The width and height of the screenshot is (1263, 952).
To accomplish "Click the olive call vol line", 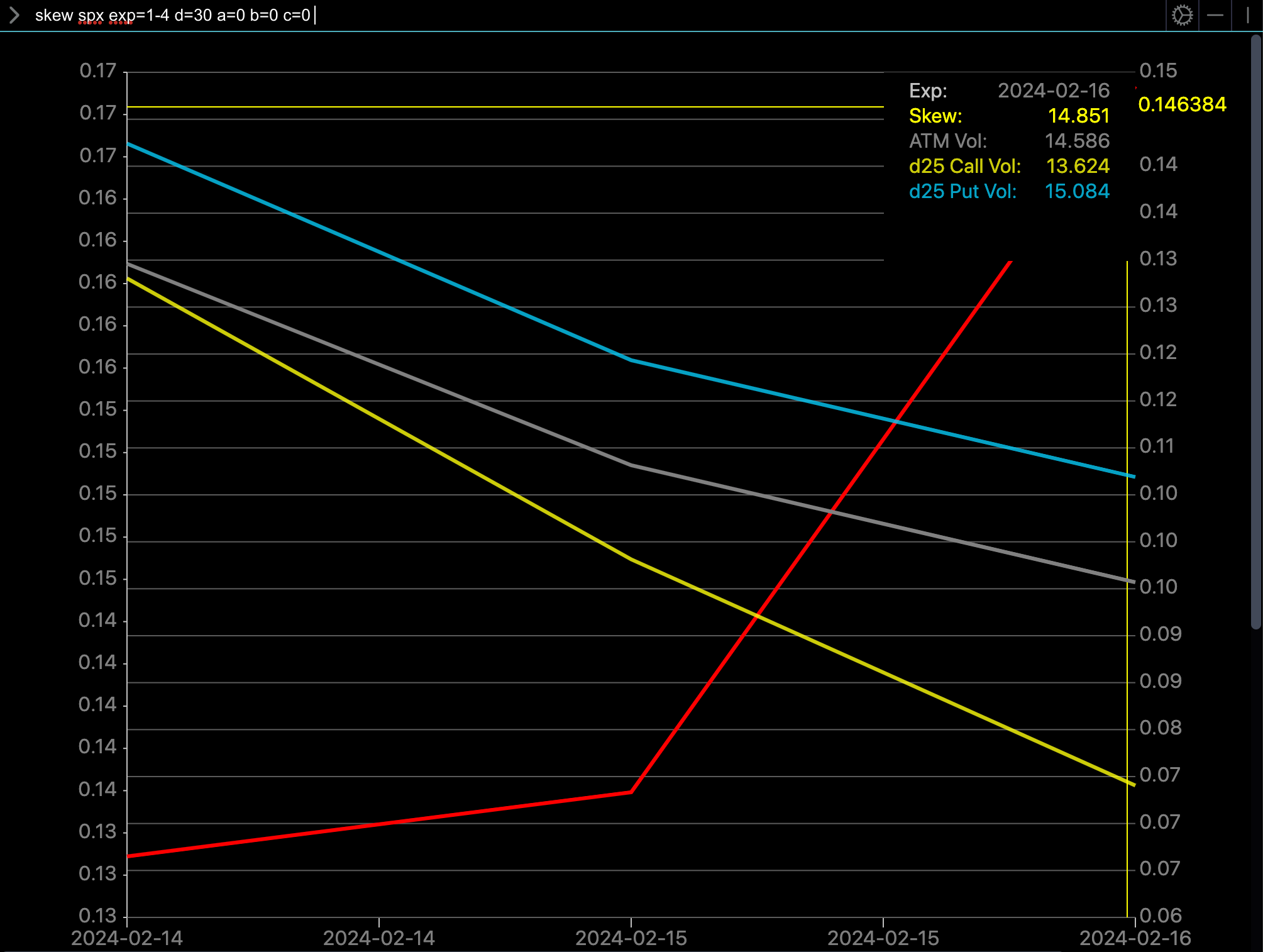I will [377, 418].
